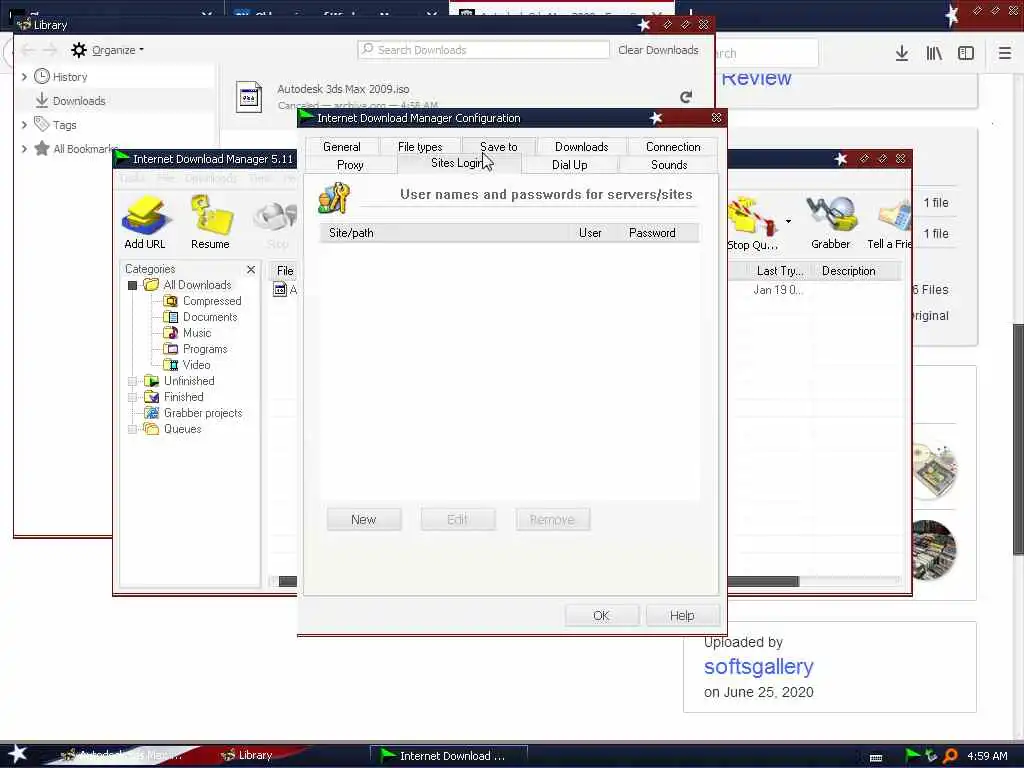Click Clear Downloads in Library
The width and height of the screenshot is (1024, 768).
pyautogui.click(x=658, y=50)
